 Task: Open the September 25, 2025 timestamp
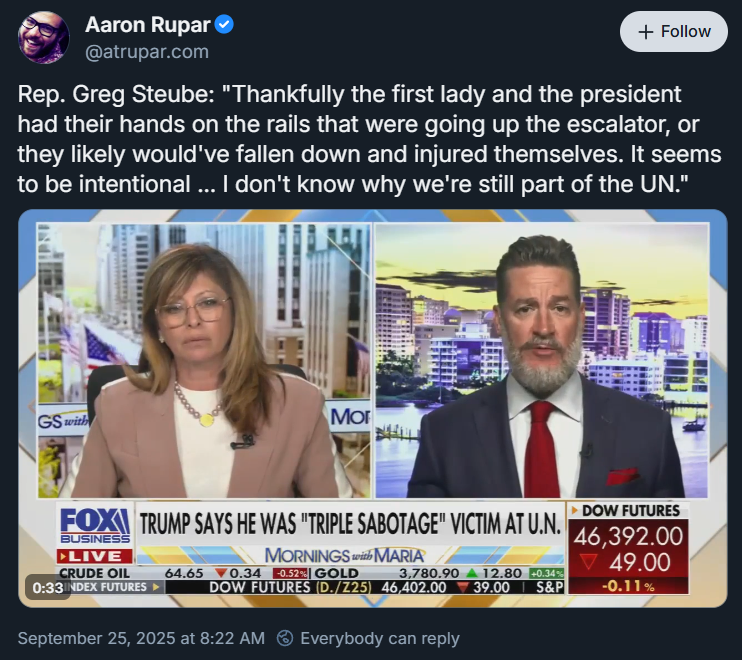point(141,638)
